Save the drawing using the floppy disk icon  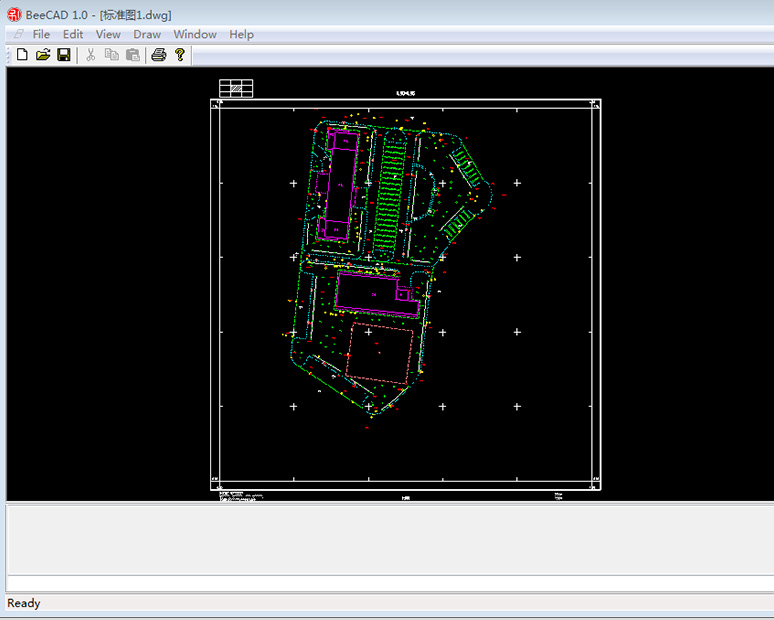pyautogui.click(x=64, y=55)
